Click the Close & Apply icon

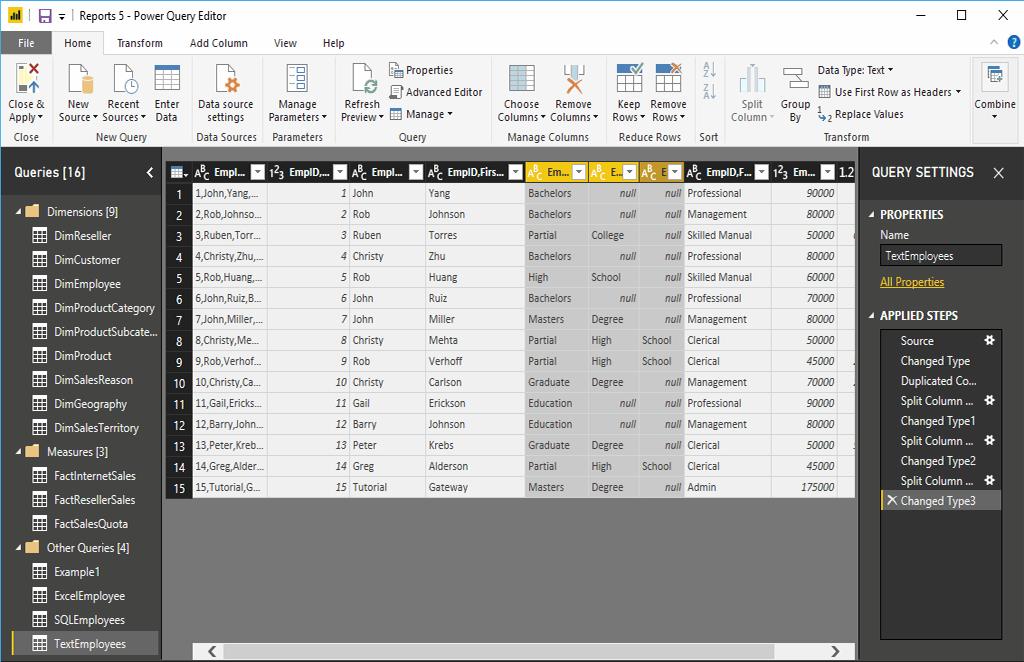click(27, 80)
